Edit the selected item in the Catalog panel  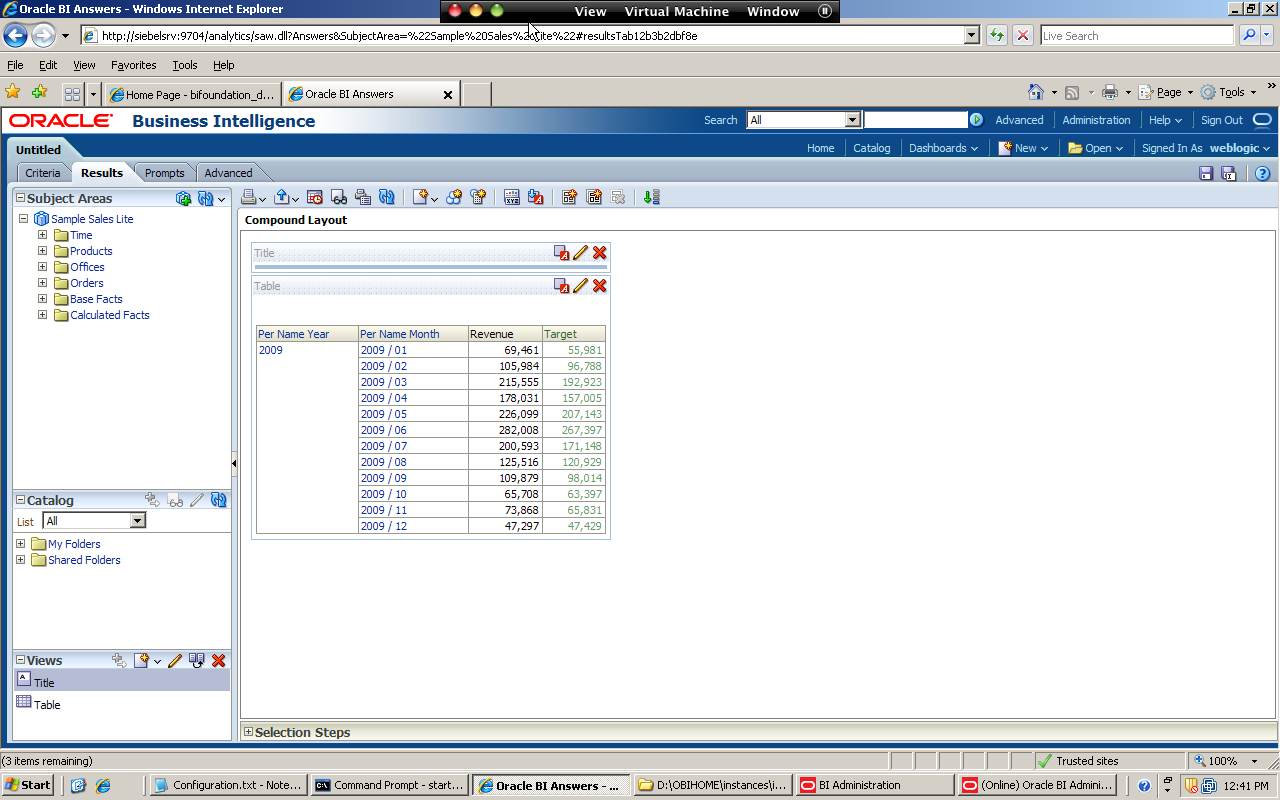[196, 500]
